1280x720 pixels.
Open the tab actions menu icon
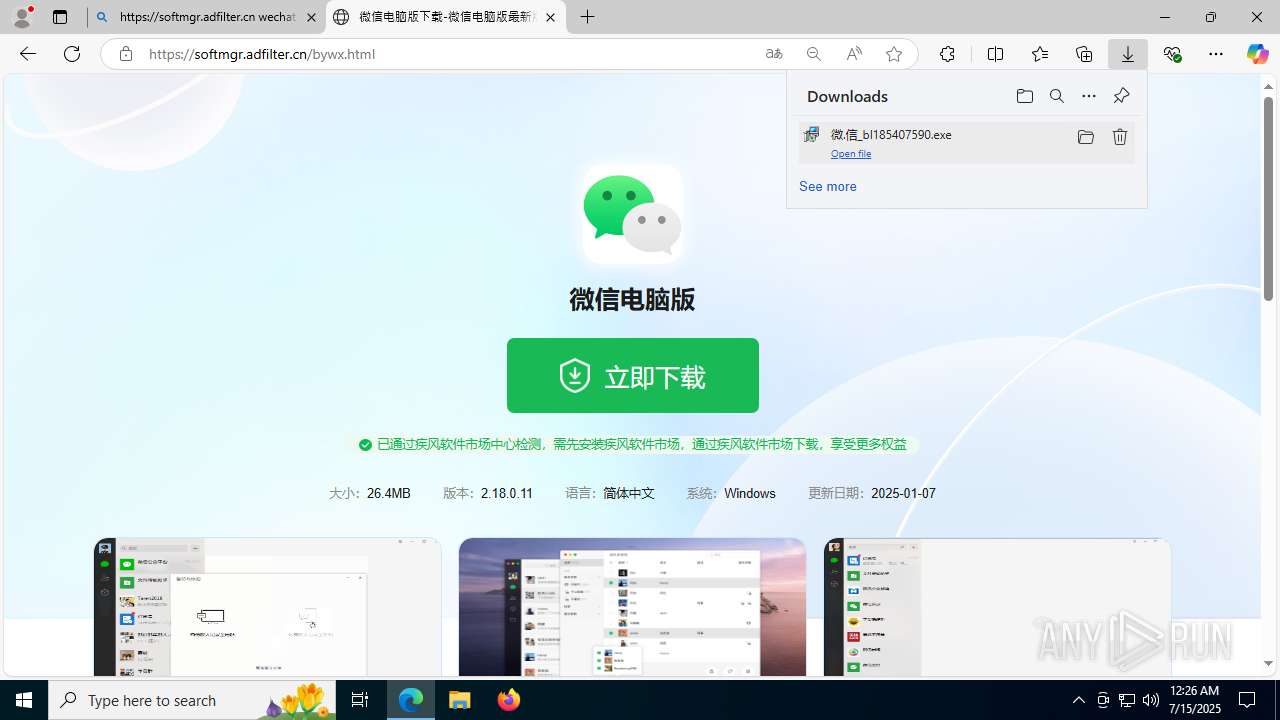pos(60,17)
